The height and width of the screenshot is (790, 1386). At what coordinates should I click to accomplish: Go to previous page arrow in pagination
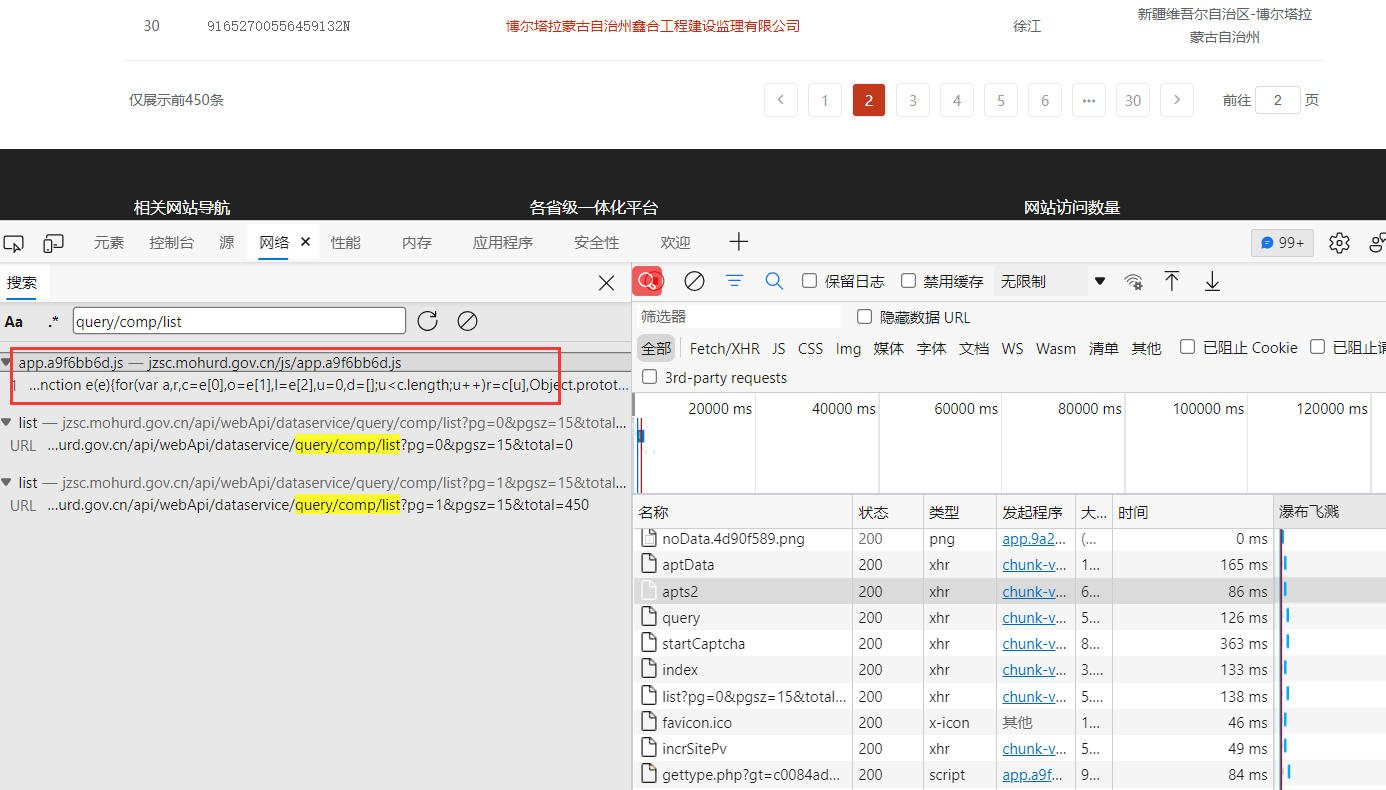781,100
